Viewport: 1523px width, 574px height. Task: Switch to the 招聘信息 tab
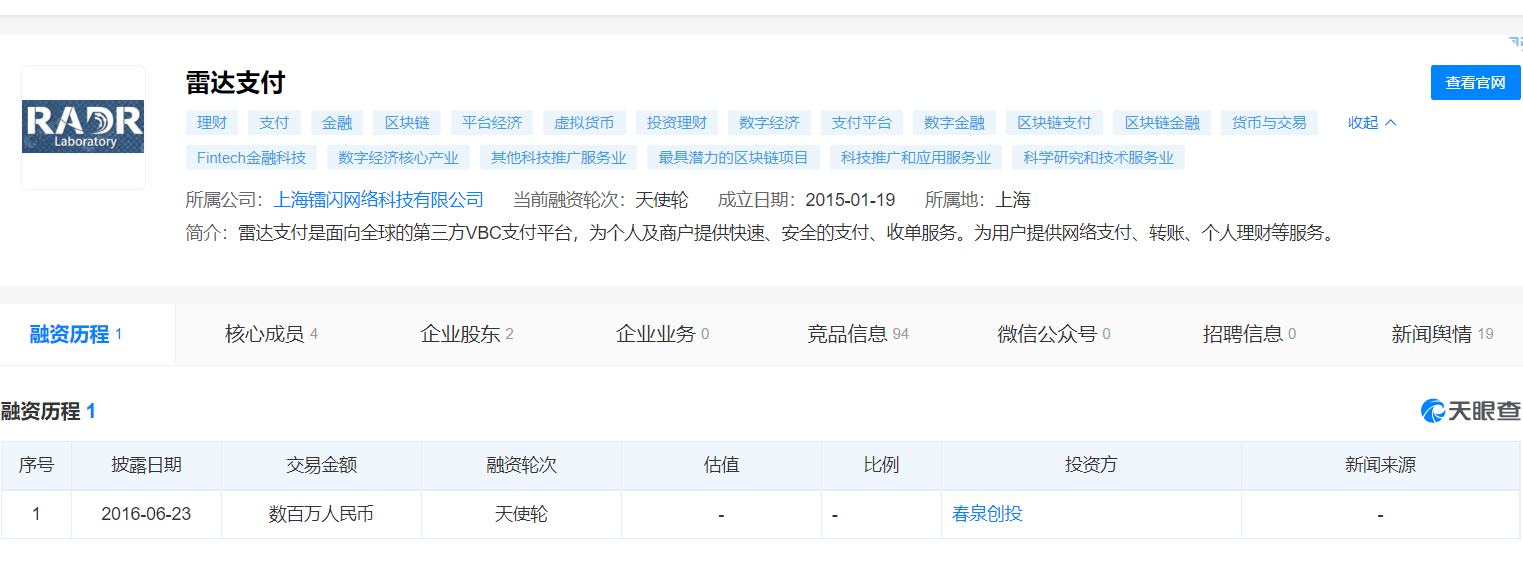[x=1249, y=334]
